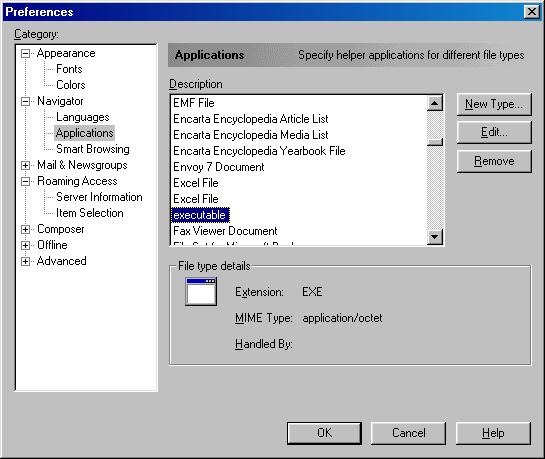Expand the Advanced category
This screenshot has width=545, height=459.
pos(25,261)
